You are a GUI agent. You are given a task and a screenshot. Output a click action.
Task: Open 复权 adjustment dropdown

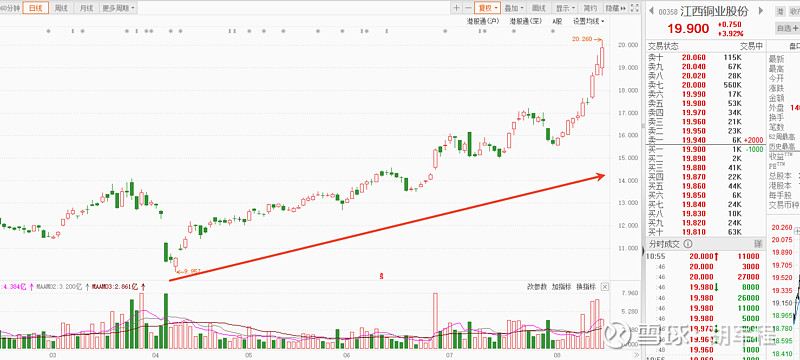[487, 8]
